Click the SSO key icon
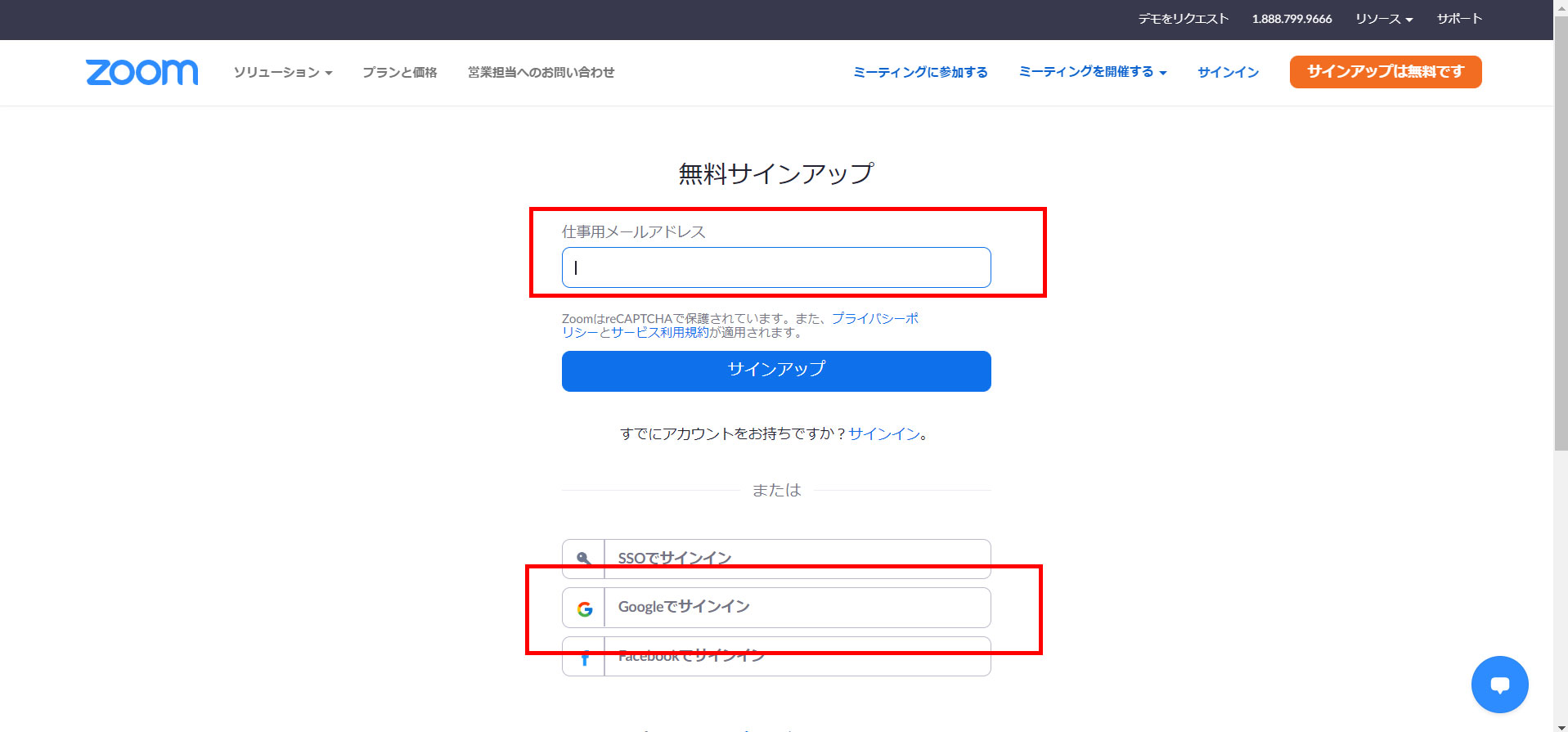 pos(583,559)
